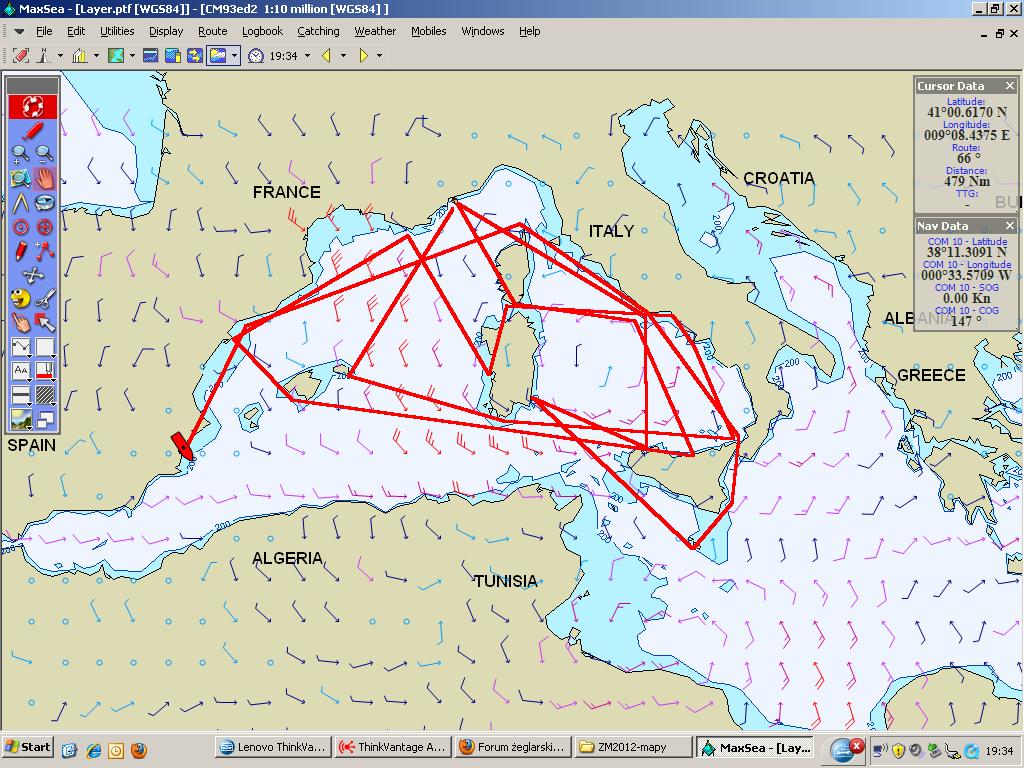This screenshot has height=768, width=1024.
Task: Click the Windows Start button
Action: (x=27, y=748)
